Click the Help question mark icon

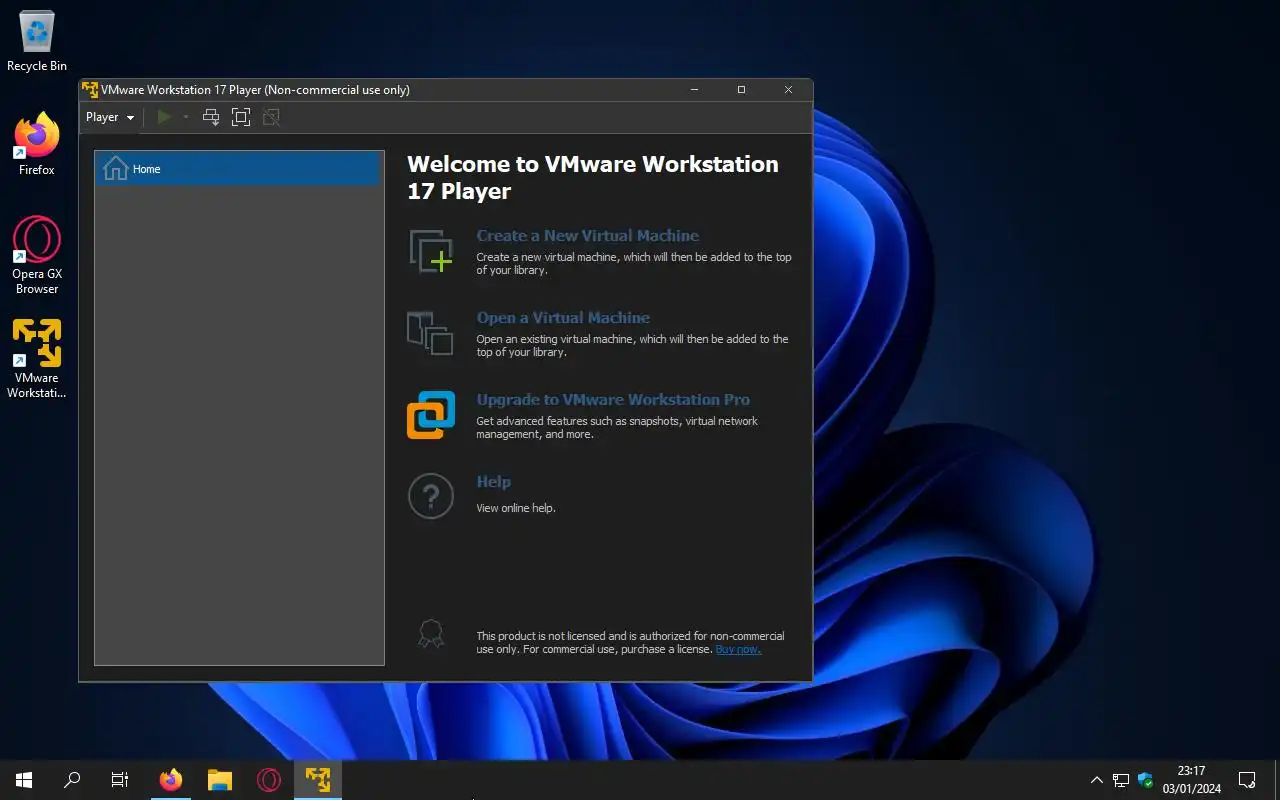pos(431,496)
